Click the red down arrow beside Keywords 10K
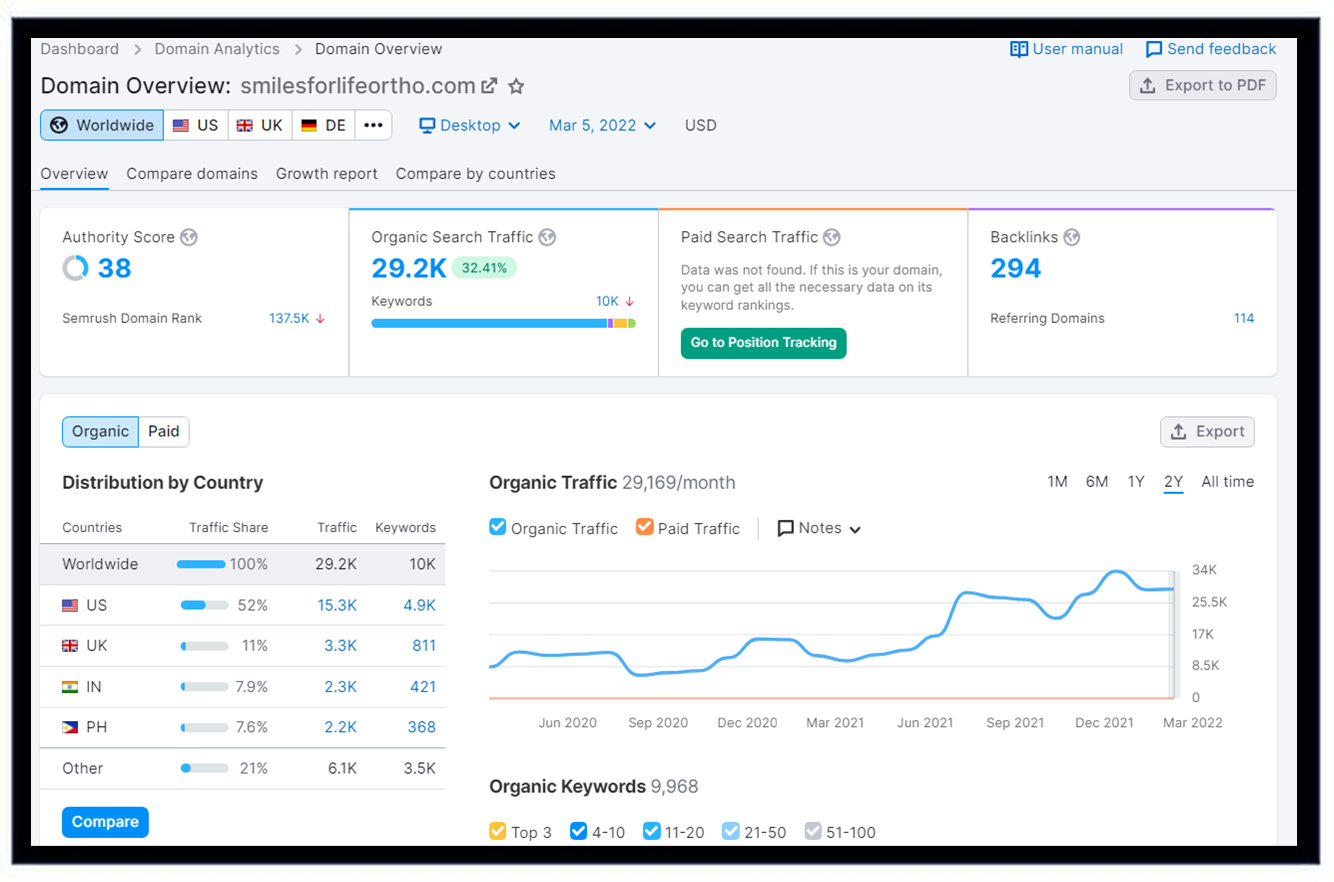Screen dimensions: 1334x882 tap(630, 301)
